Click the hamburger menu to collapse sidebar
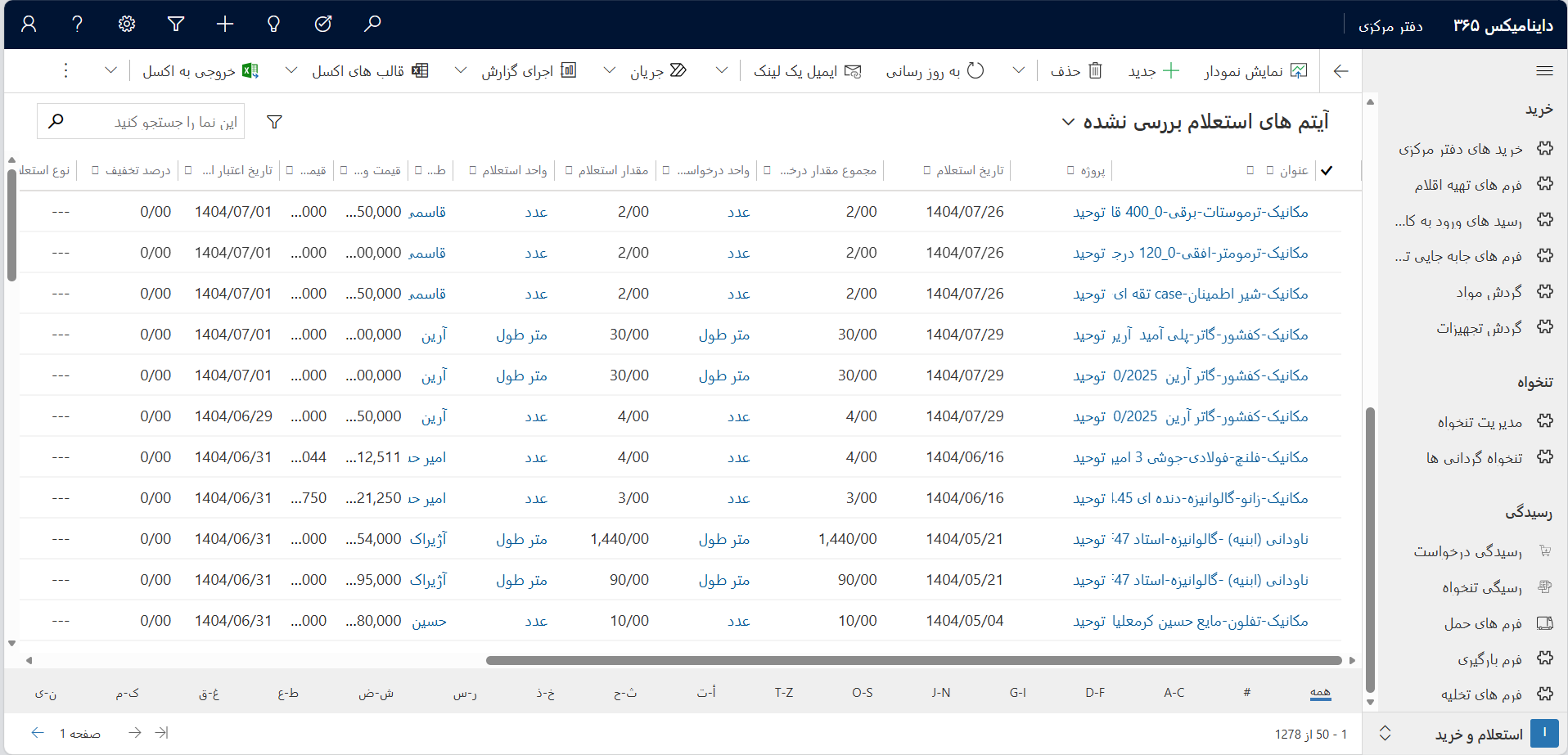The height and width of the screenshot is (755, 1568). [1544, 71]
